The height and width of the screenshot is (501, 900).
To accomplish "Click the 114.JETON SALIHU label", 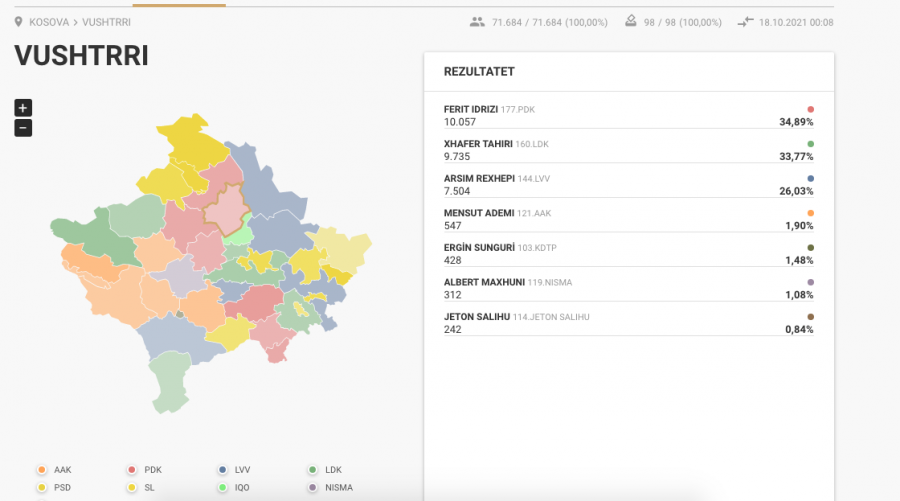I will [551, 317].
